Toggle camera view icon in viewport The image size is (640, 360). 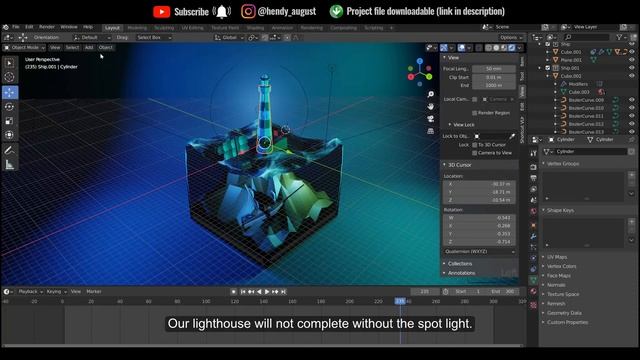tap(431, 119)
